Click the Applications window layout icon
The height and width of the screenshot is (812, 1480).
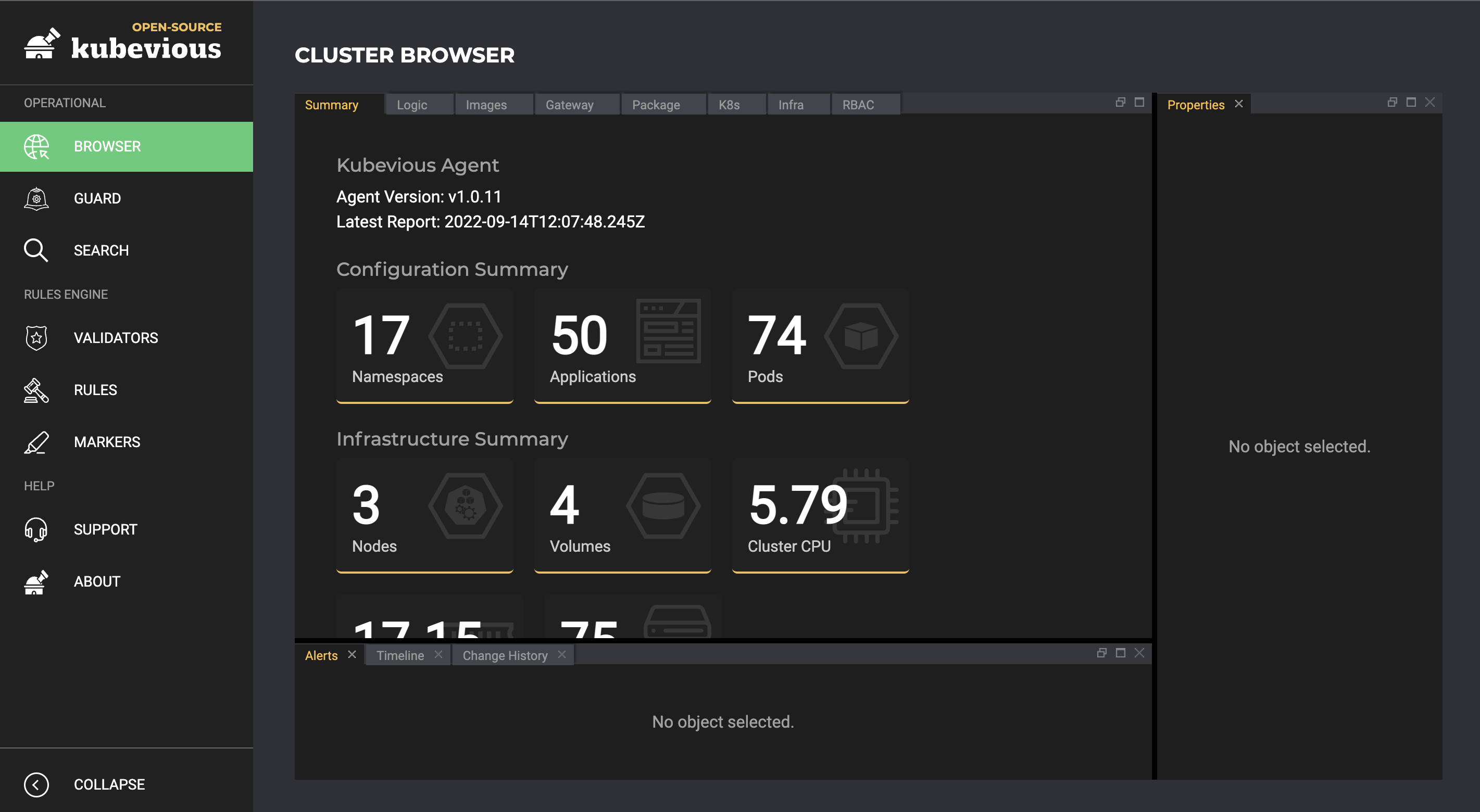click(669, 331)
